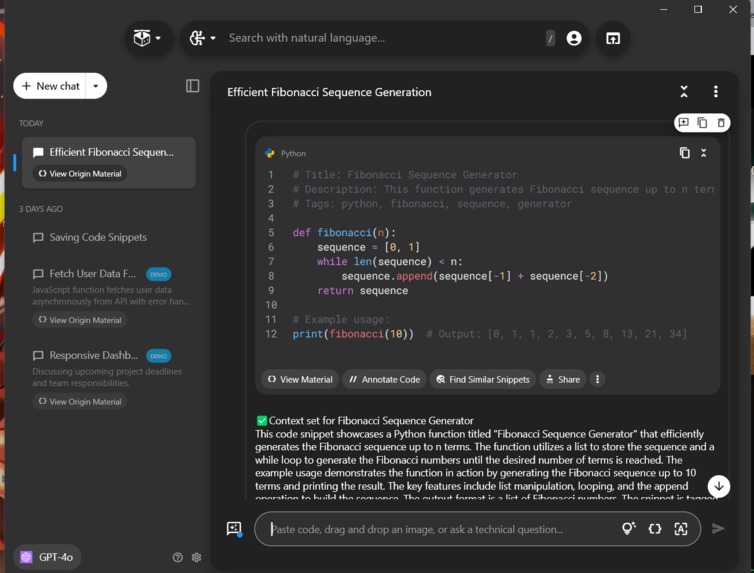This screenshot has height=573, width=754.
Task: Open the GPT-4o model selector
Action: (47, 557)
